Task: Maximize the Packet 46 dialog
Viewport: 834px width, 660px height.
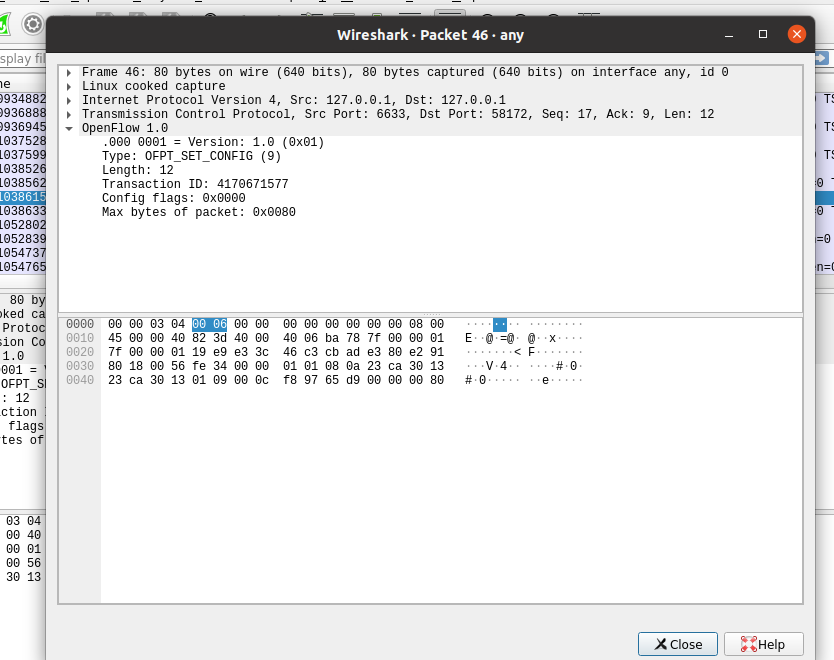Action: (x=763, y=35)
